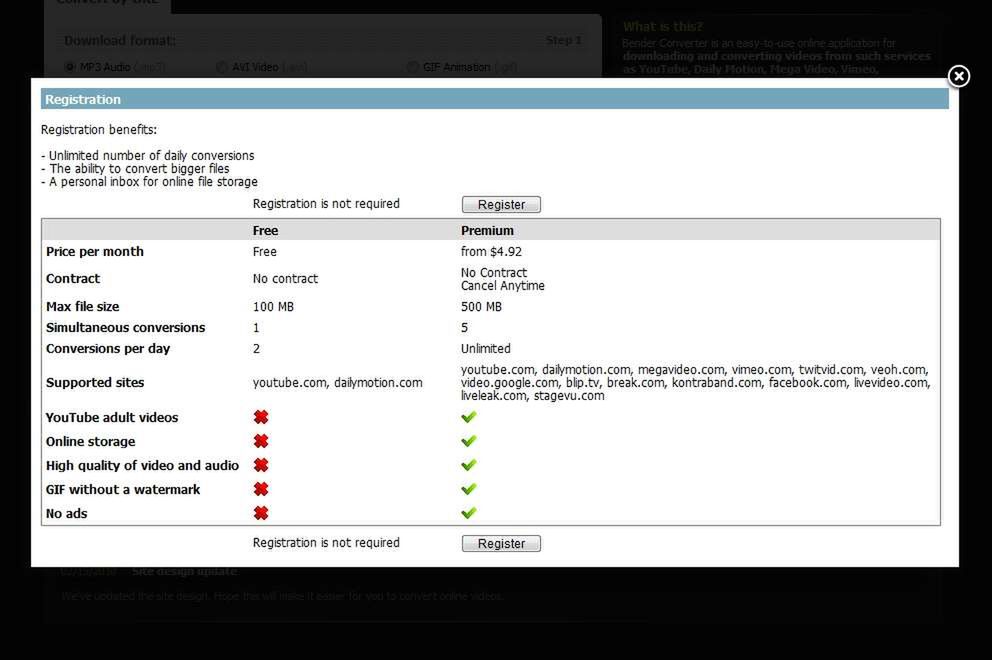This screenshot has height=660, width=992.
Task: Click the red cross in High quality row
Action: (261, 465)
